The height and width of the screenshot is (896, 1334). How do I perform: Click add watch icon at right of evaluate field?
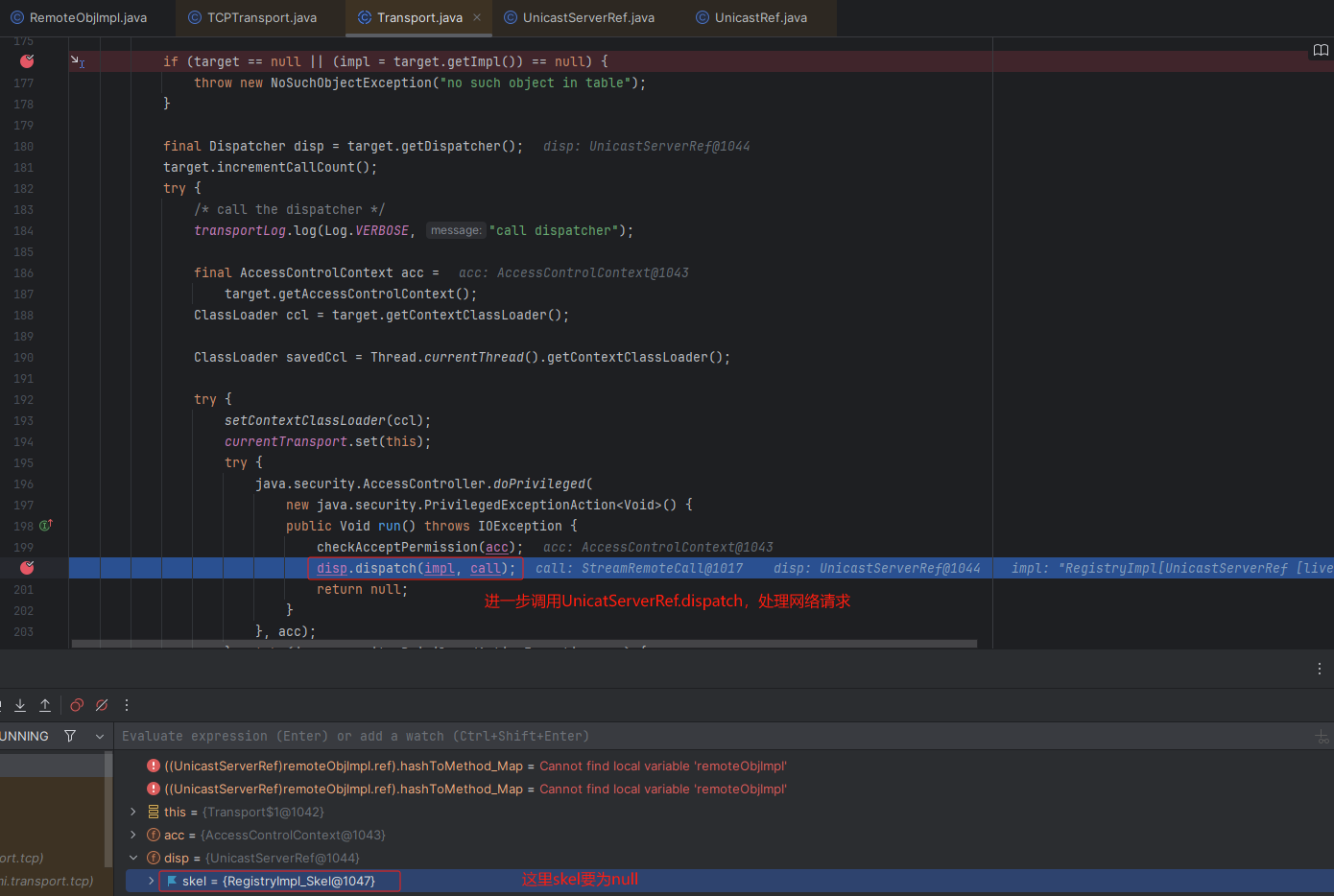(x=1322, y=737)
